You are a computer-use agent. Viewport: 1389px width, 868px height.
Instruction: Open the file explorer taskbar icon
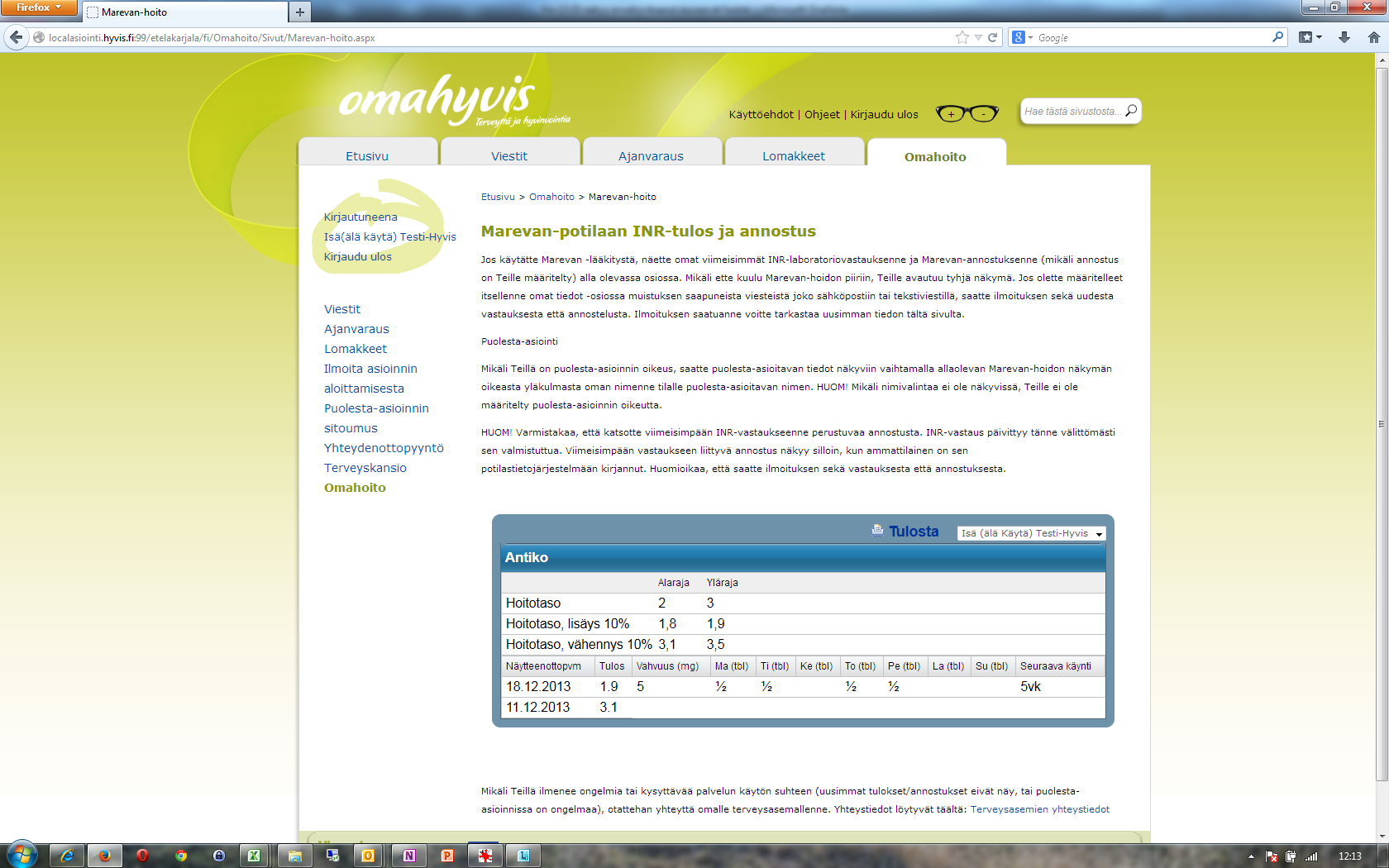pyautogui.click(x=294, y=856)
